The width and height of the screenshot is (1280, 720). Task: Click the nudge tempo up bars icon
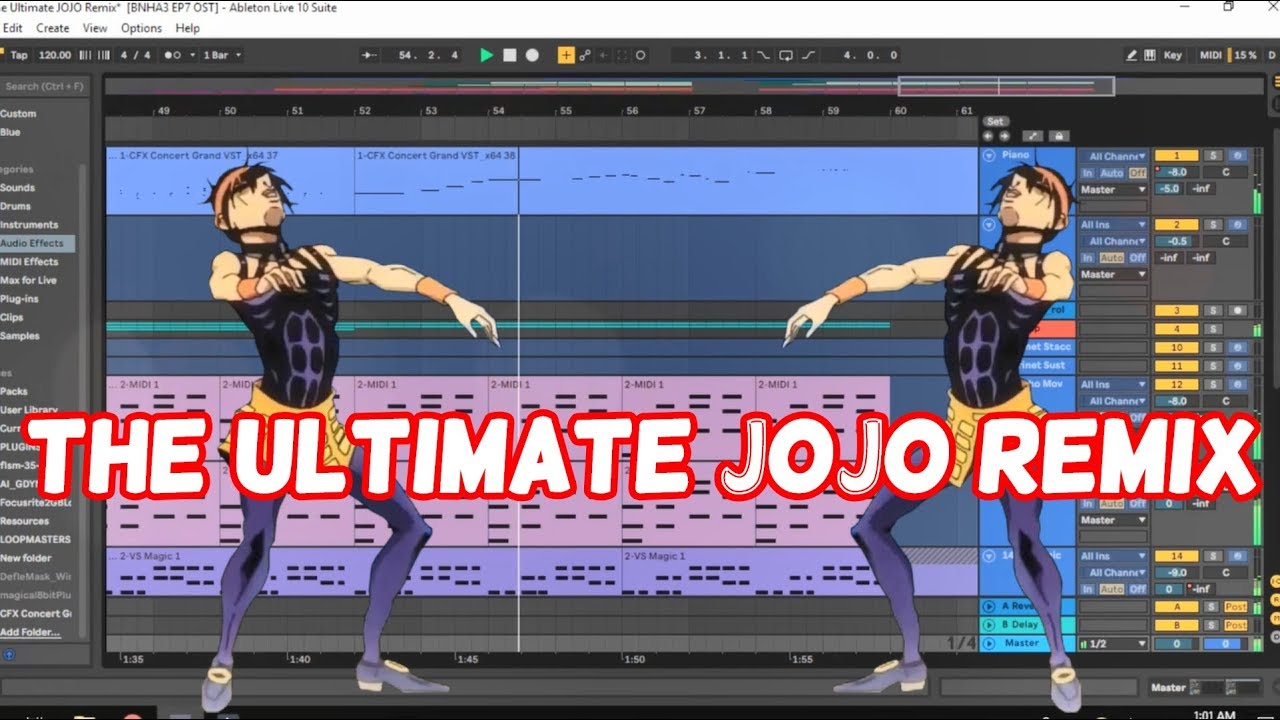point(104,55)
